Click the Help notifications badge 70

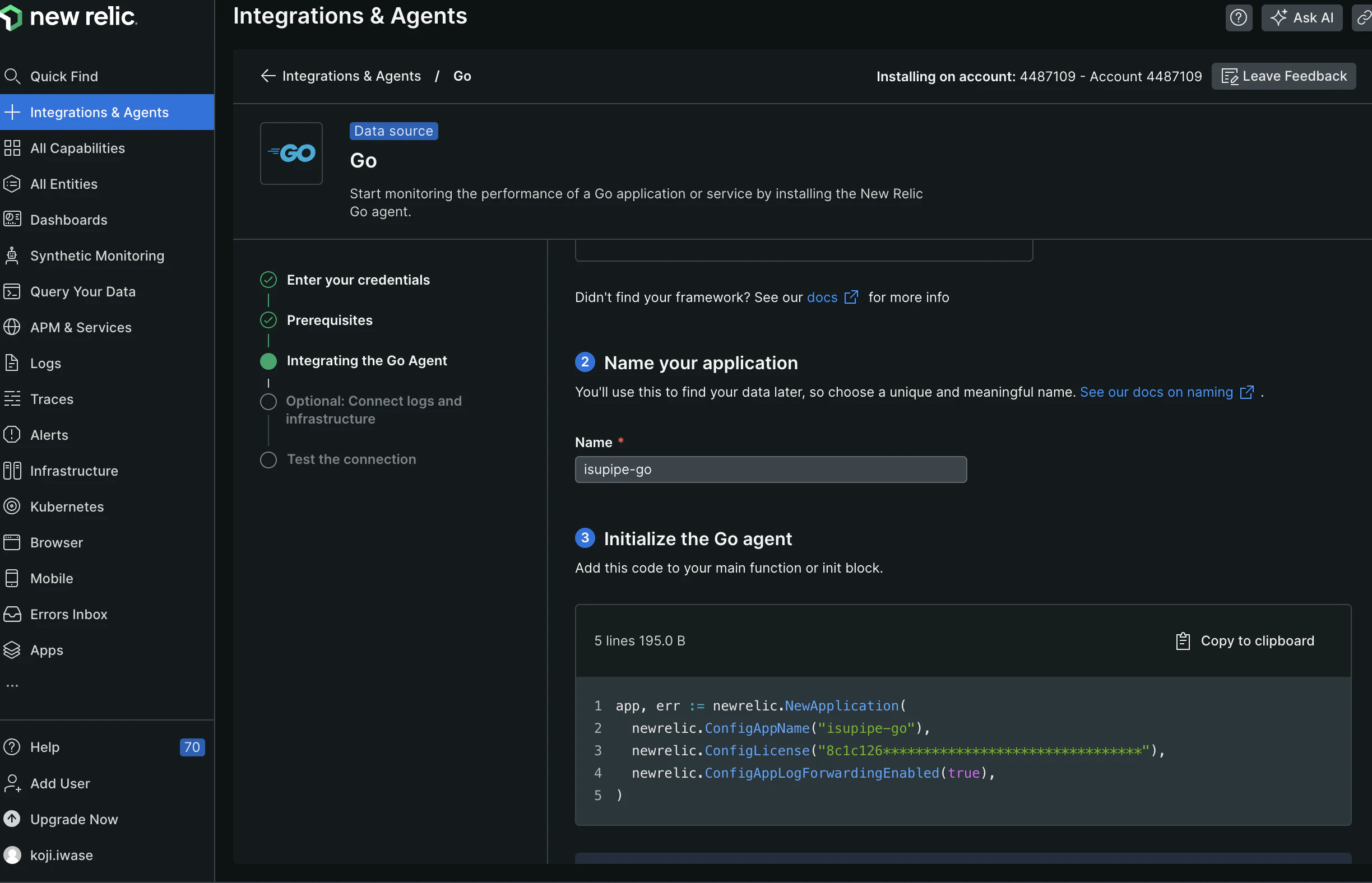(192, 747)
